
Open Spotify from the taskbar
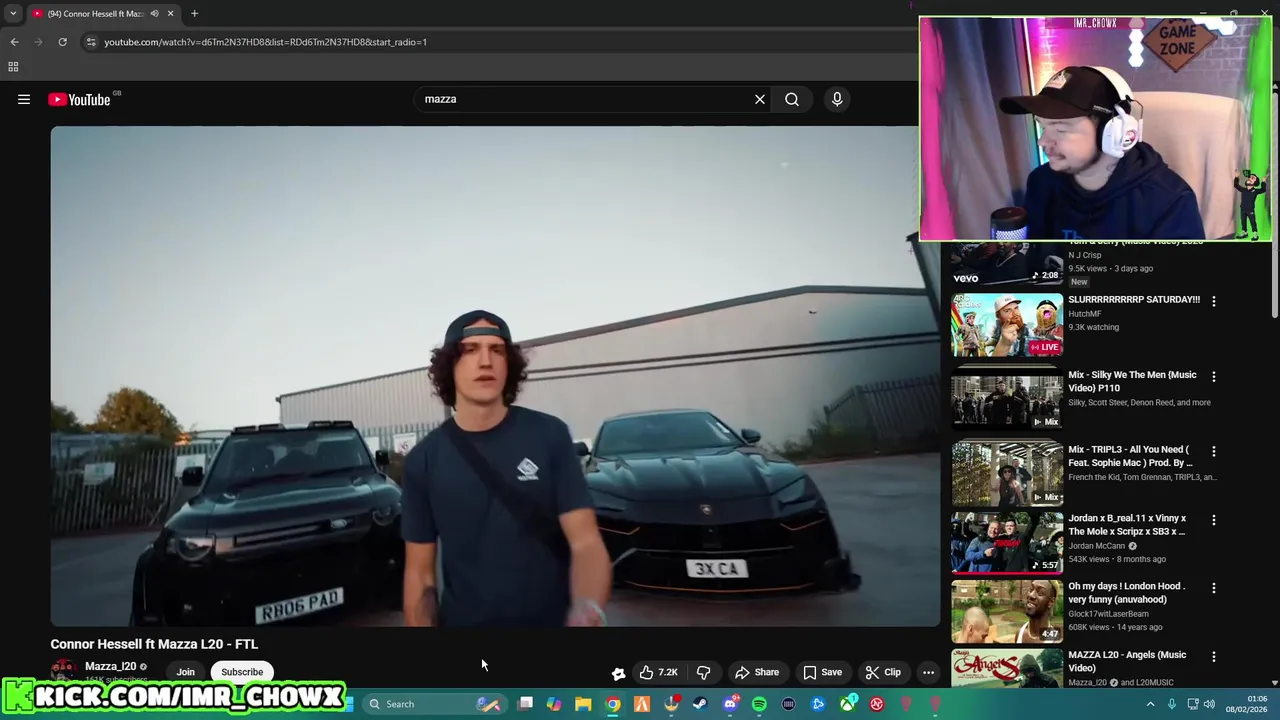[759, 704]
